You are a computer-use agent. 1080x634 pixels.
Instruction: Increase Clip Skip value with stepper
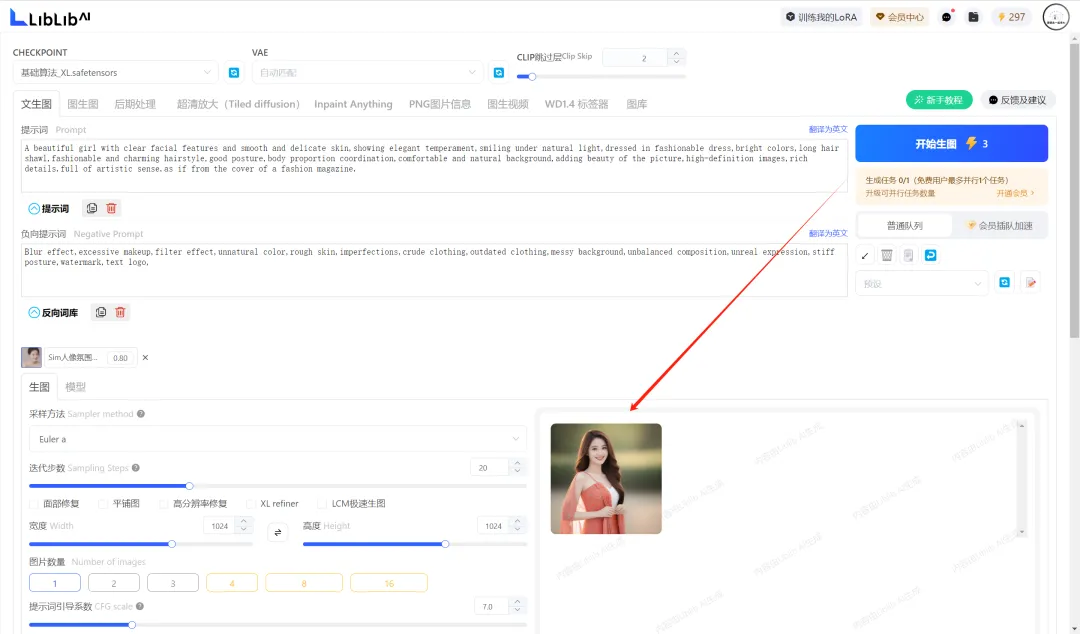point(676,54)
